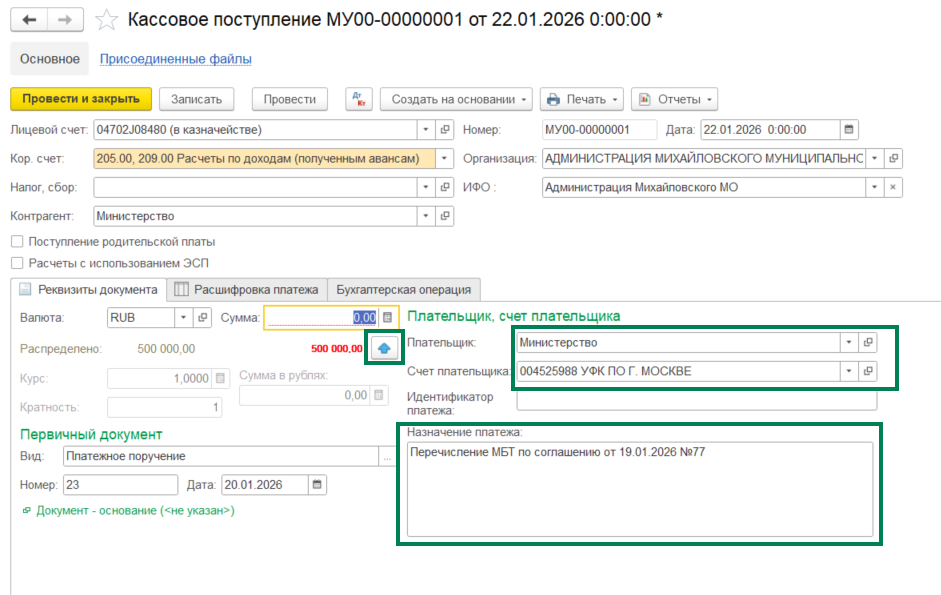Open the Валюта RUB dropdown
This screenshot has height=595, width=941.
point(183,318)
